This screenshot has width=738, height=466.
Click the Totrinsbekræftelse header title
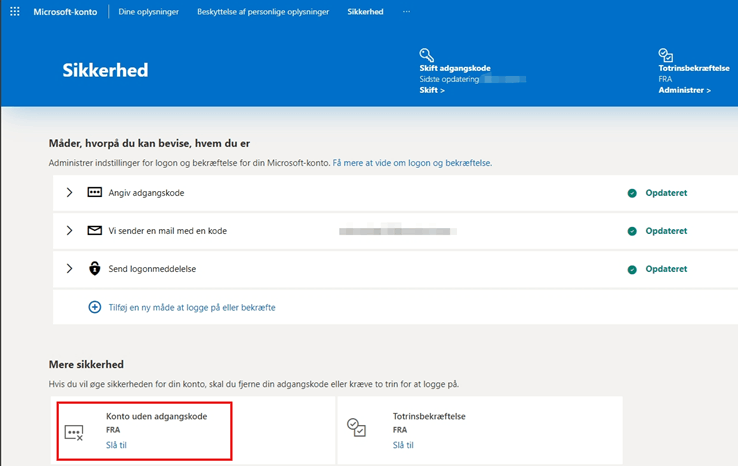pyautogui.click(x=694, y=68)
